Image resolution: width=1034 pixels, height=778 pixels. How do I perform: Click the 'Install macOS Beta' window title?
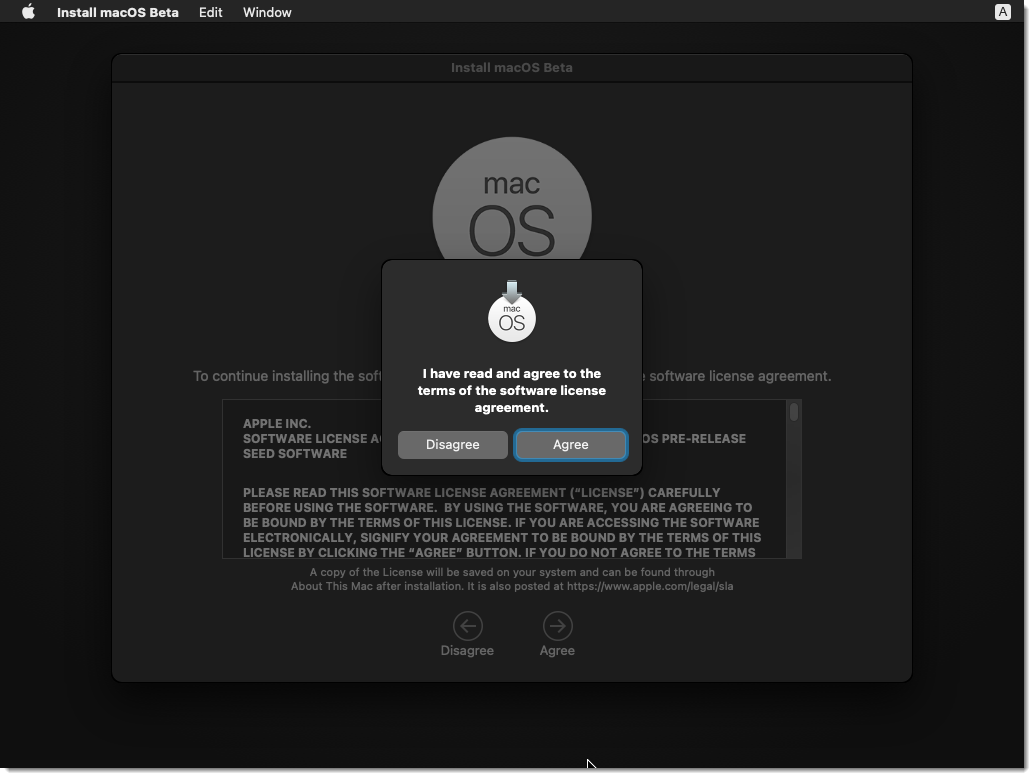point(512,67)
